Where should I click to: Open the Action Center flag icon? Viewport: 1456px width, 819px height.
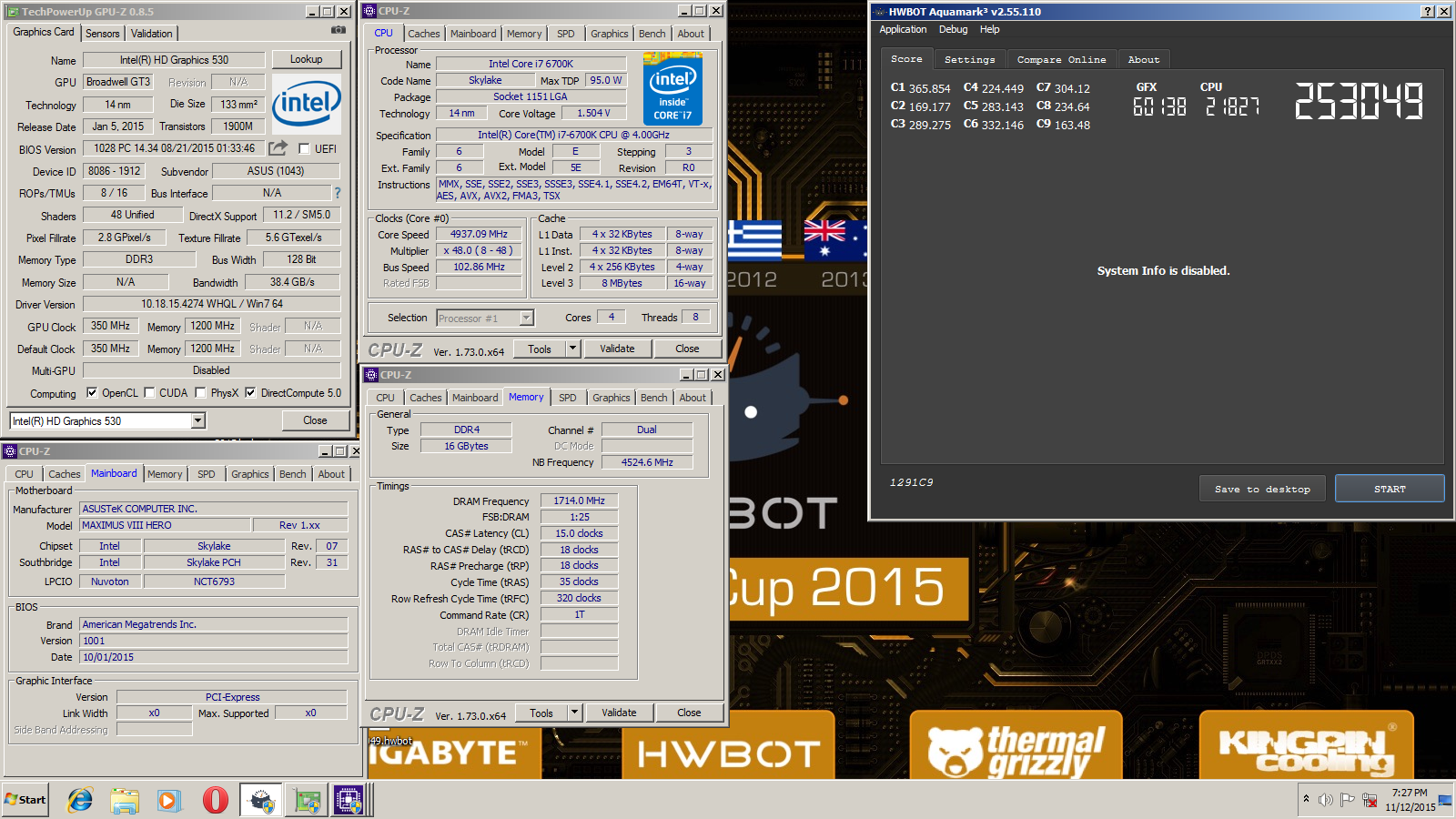pos(1348,800)
